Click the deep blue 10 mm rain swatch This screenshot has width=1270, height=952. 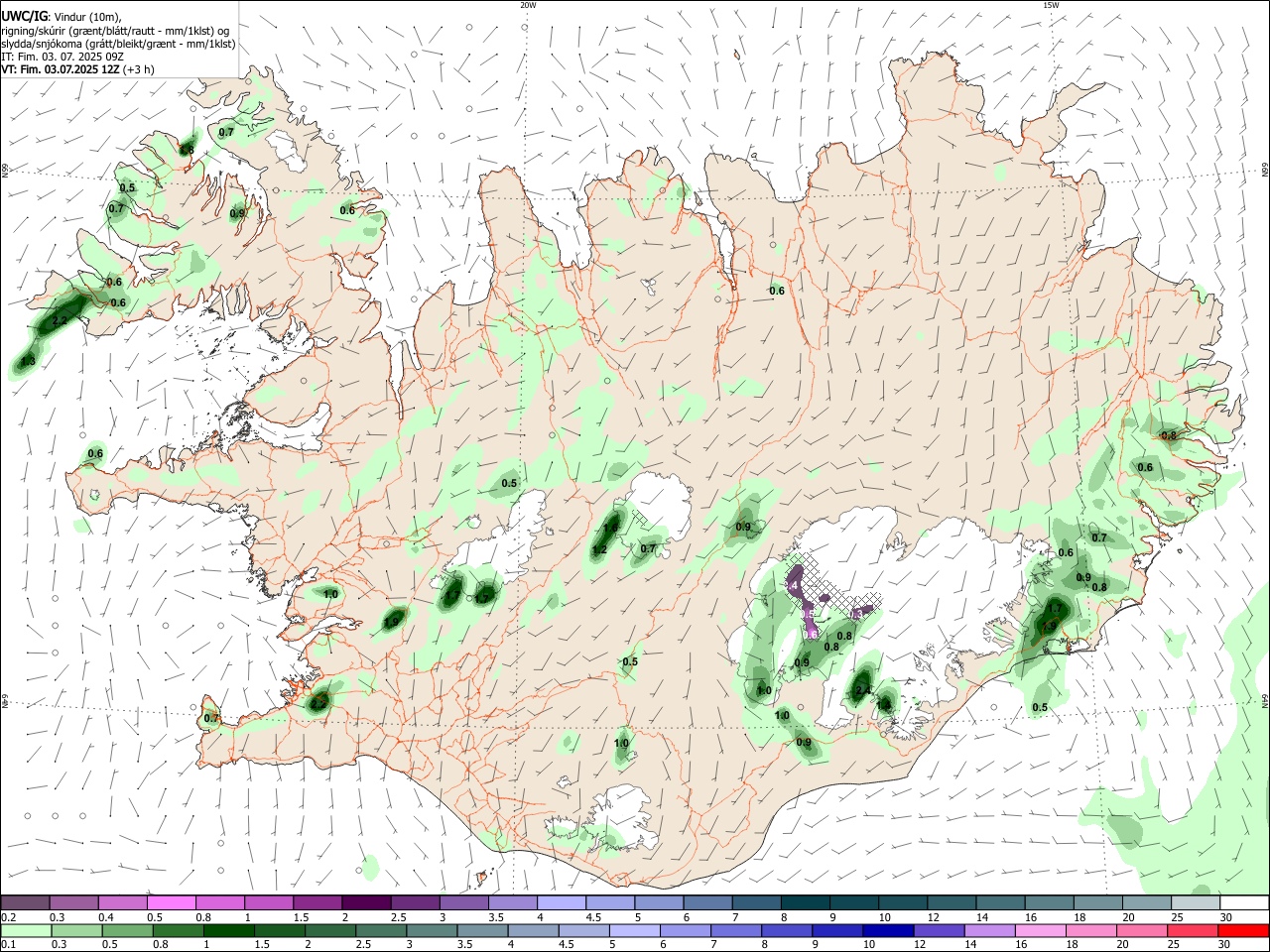(888, 931)
